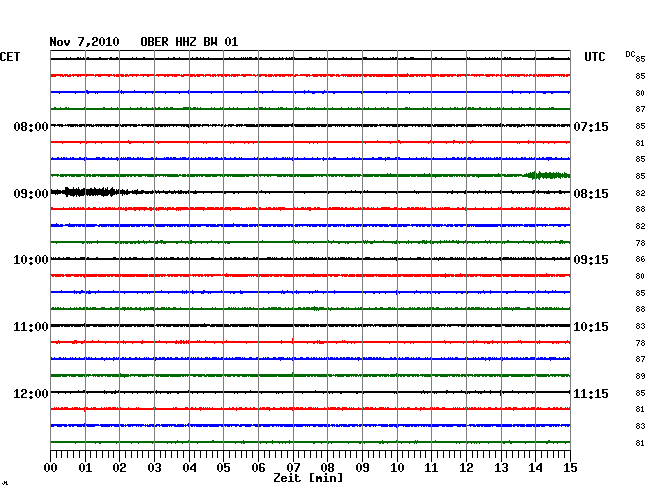Click minute tick label '01'
Image resolution: width=650 pixels, height=494 pixels.
(85, 467)
